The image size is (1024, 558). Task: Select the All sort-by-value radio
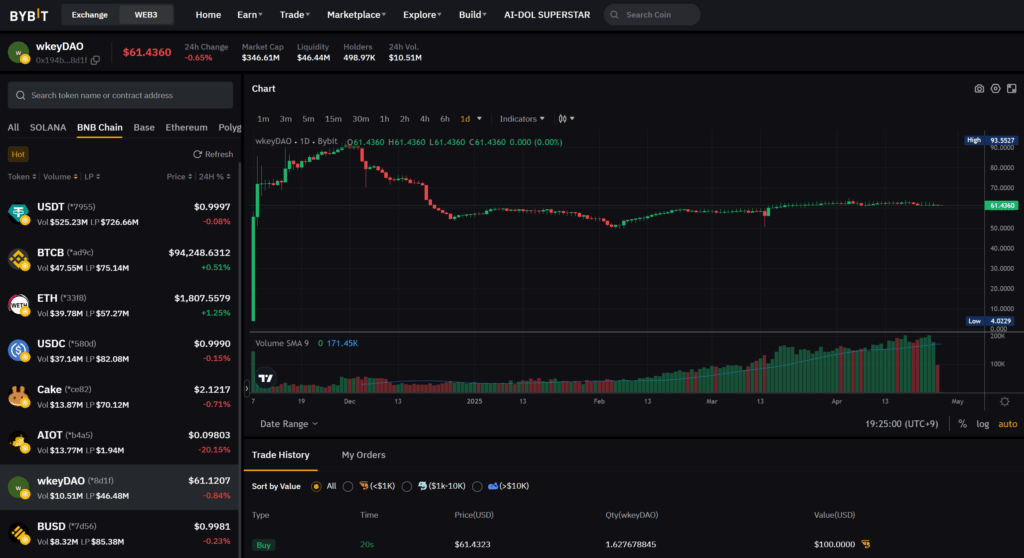point(316,486)
